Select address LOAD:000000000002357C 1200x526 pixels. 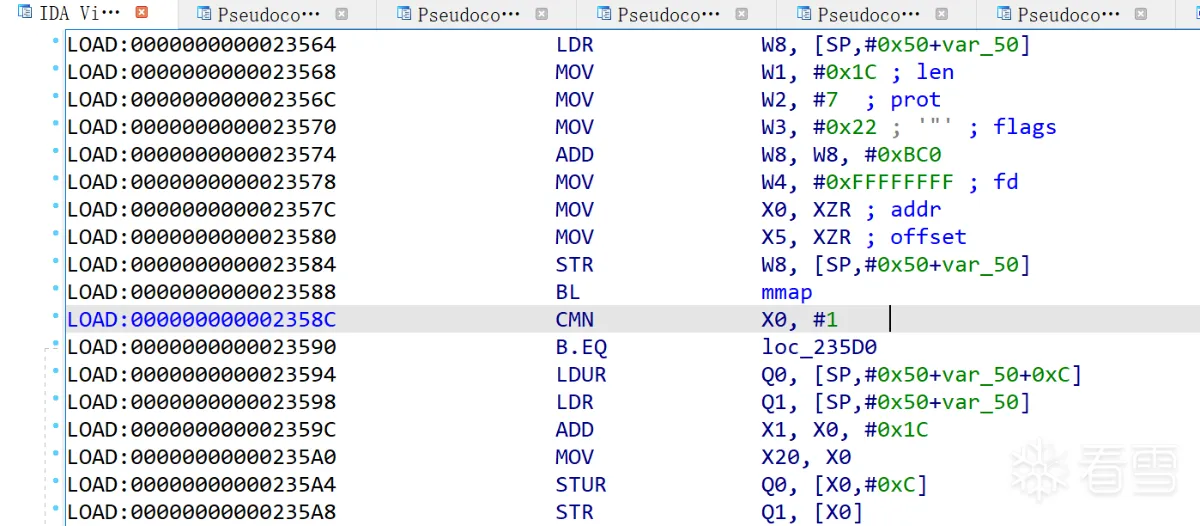coord(201,209)
